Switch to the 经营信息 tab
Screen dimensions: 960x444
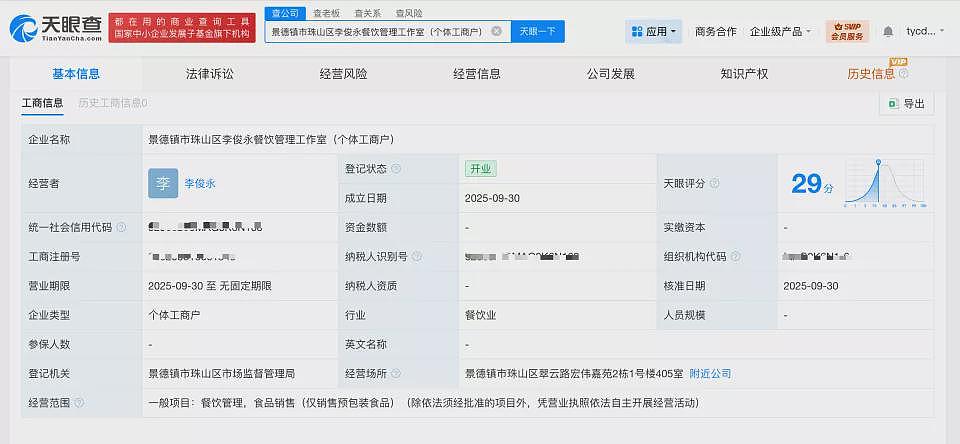[x=477, y=74]
